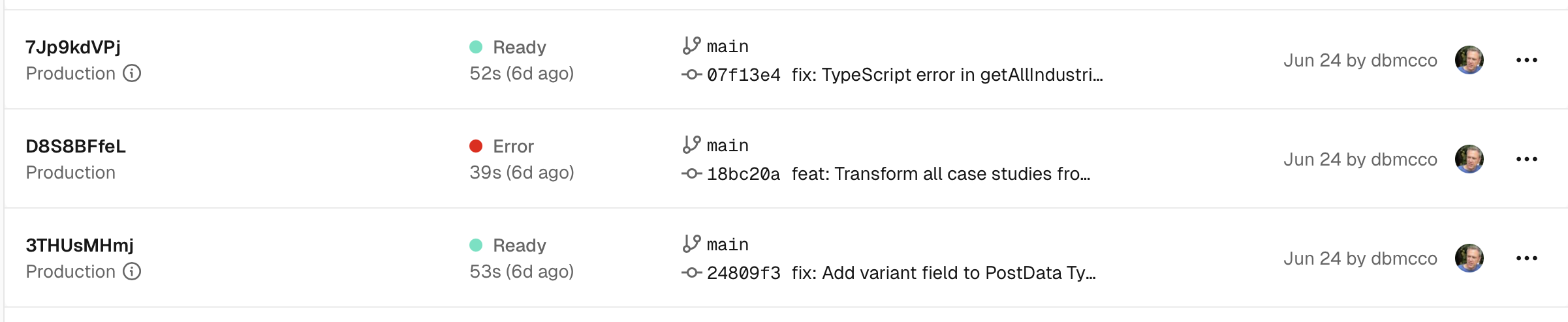
Task: Open info icon next to 7Jp9kdVPj Production
Action: pyautogui.click(x=132, y=73)
